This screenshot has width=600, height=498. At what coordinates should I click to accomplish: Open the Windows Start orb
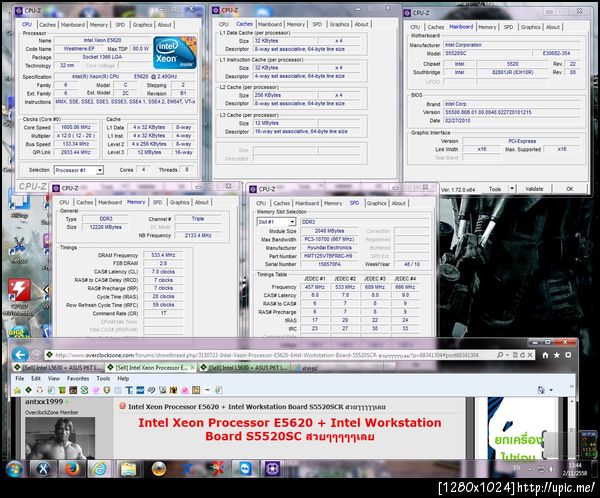pos(14,469)
